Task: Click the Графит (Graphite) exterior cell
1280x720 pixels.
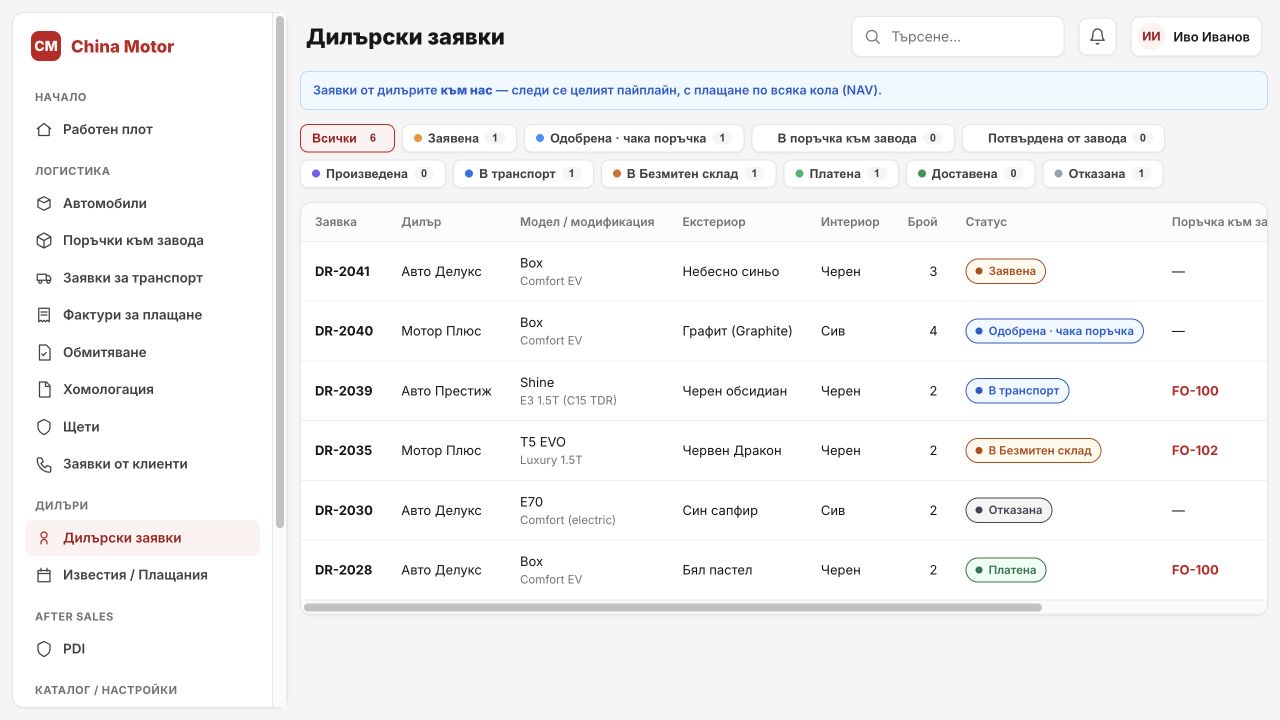Action: tap(737, 331)
